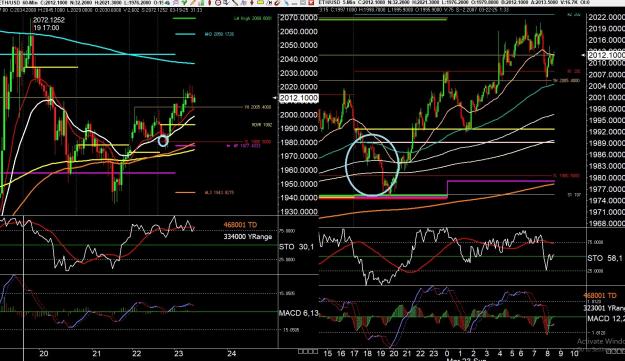Click the green arrow icon in left chart toolbar
The image size is (625, 361).
tap(184, 2)
